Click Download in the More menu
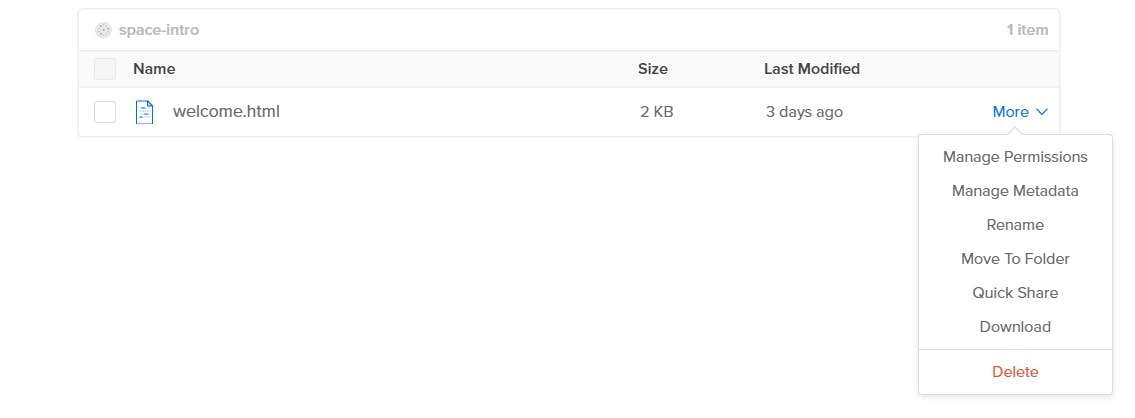The height and width of the screenshot is (418, 1135). [1015, 327]
